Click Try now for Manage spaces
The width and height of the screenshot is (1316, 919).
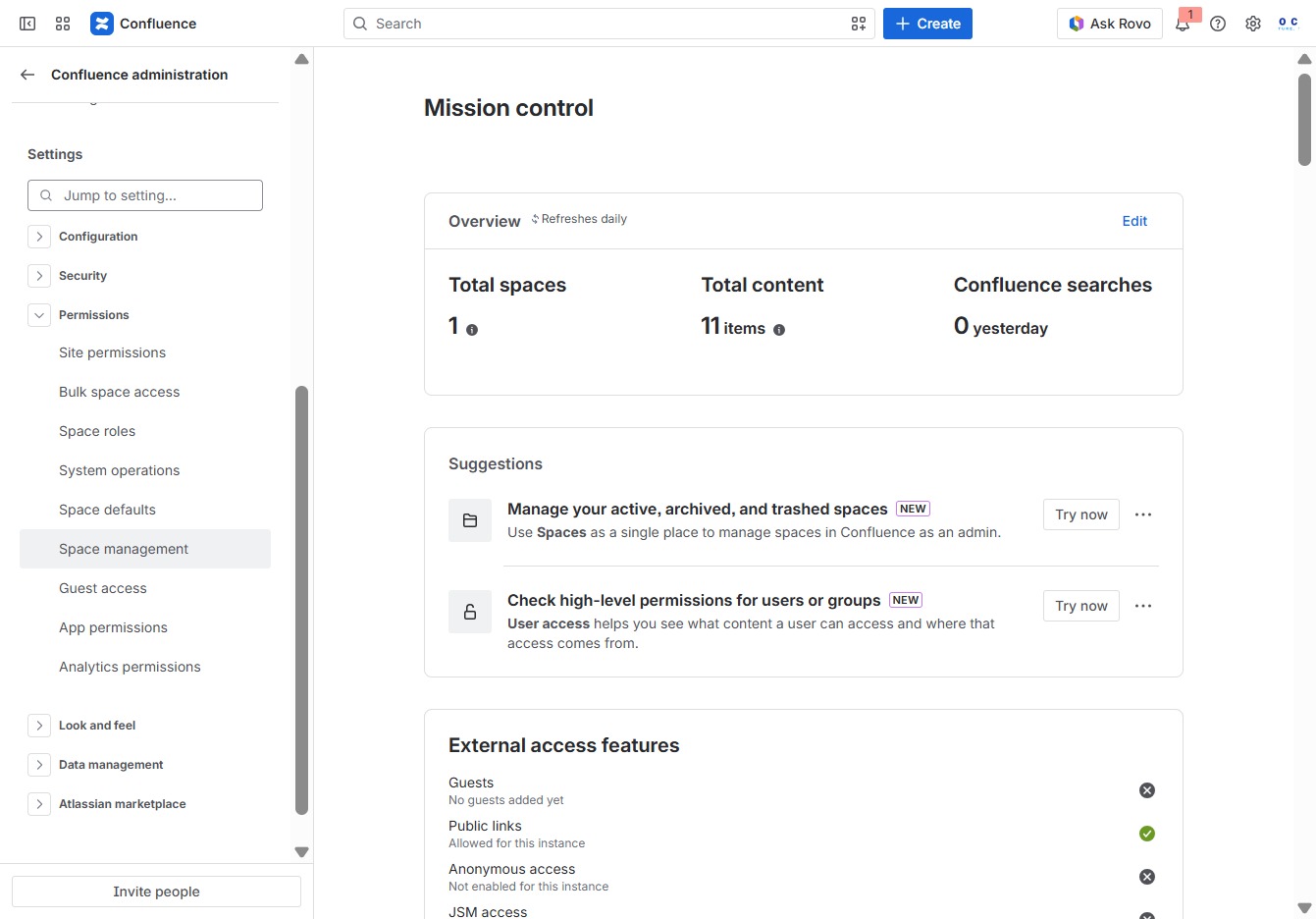pyautogui.click(x=1081, y=514)
